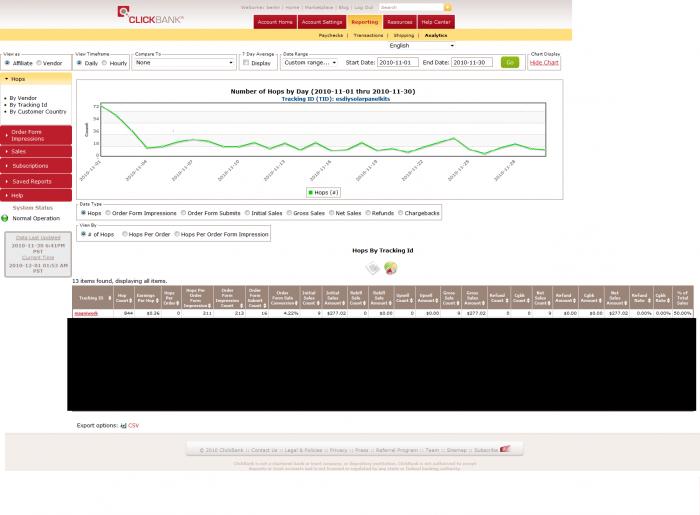Click the End Date input field
Screen dimensions: 700x515
(x=471, y=62)
